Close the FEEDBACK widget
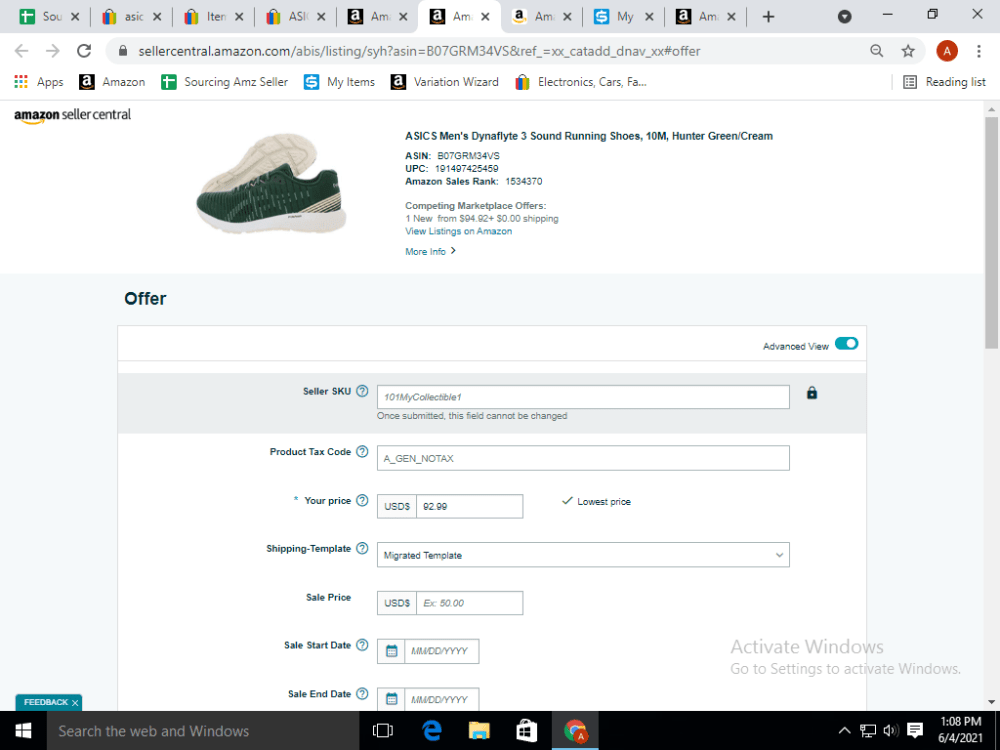The image size is (1000, 750). pyautogui.click(x=75, y=703)
